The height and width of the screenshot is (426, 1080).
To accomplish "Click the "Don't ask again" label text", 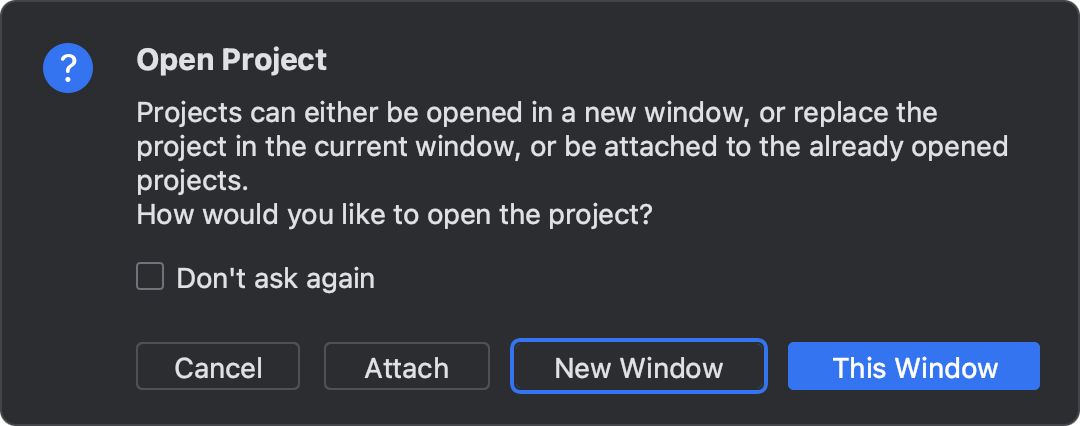I will click(275, 278).
